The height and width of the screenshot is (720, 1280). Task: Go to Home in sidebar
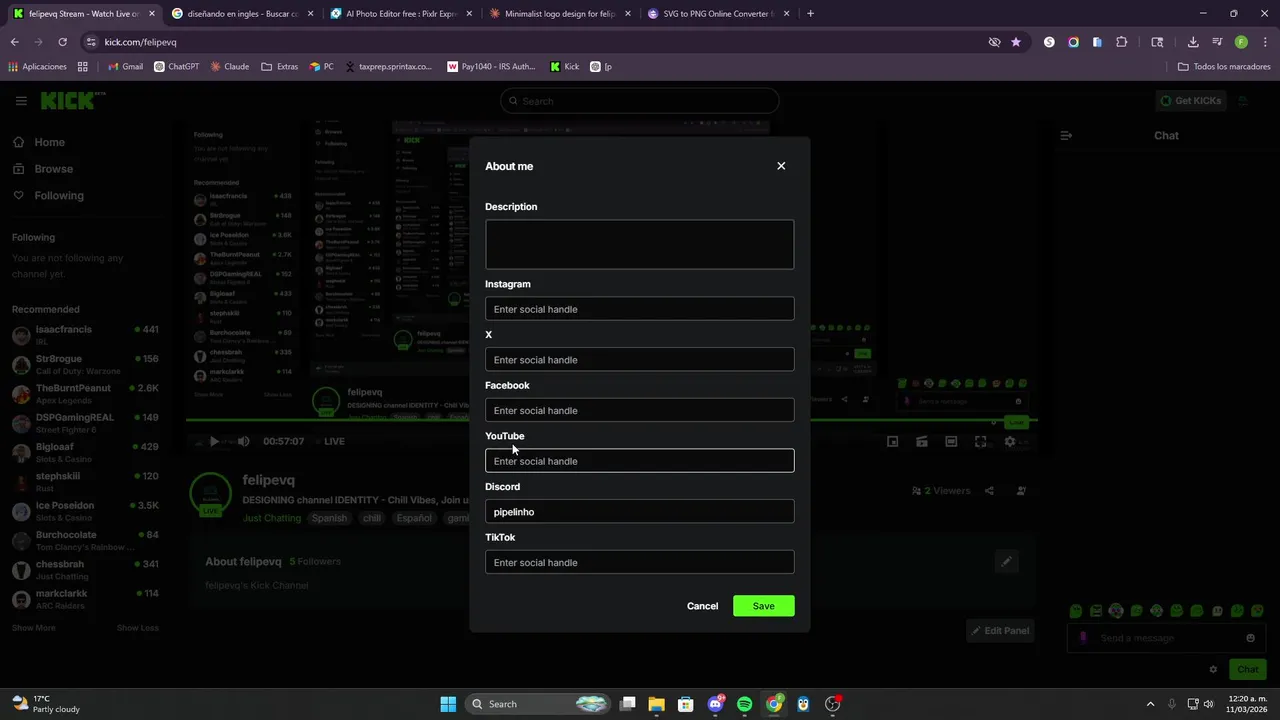click(39, 142)
